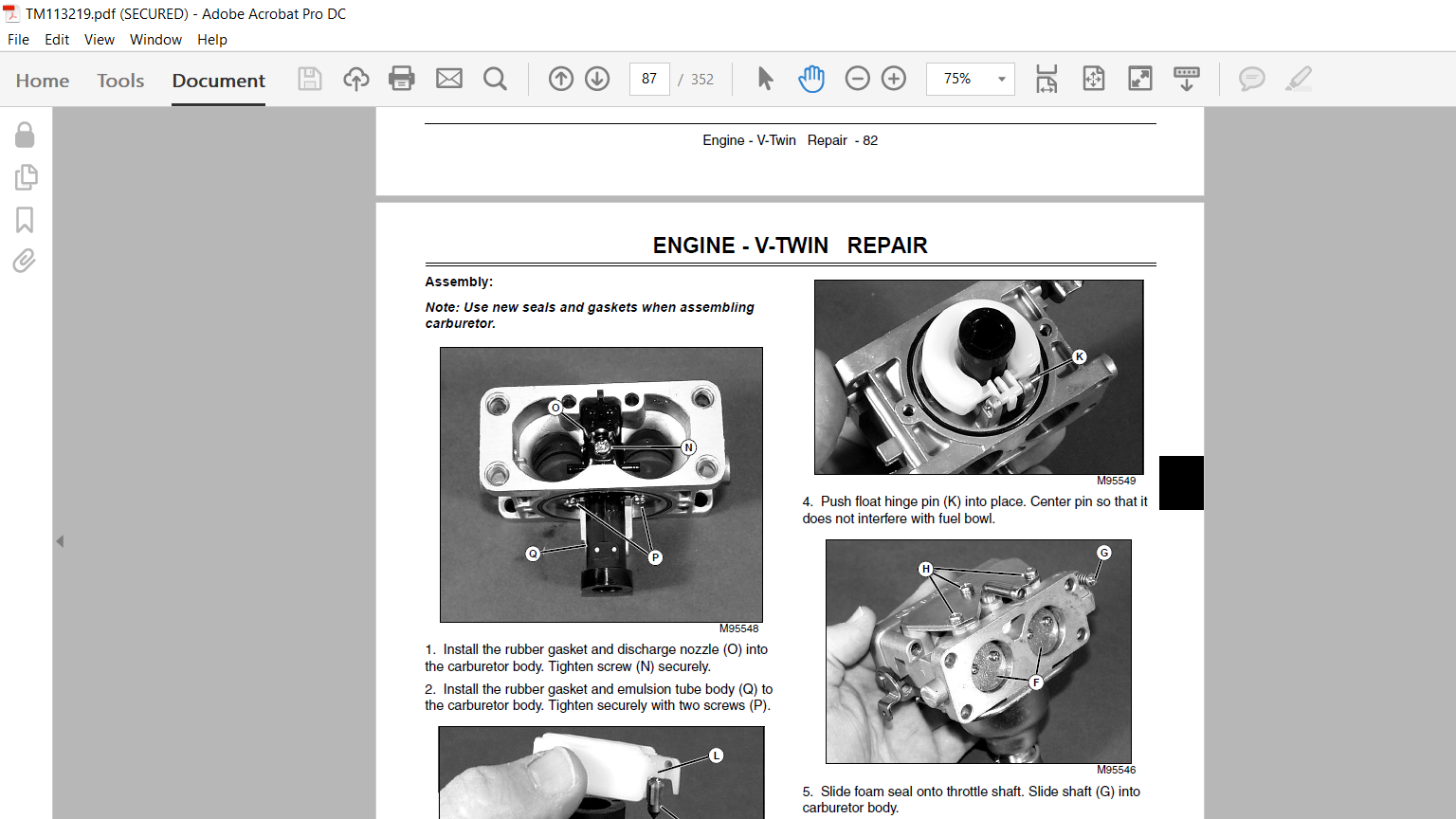Click Fit width scrolling icon
The image size is (1456, 819).
(x=1046, y=79)
